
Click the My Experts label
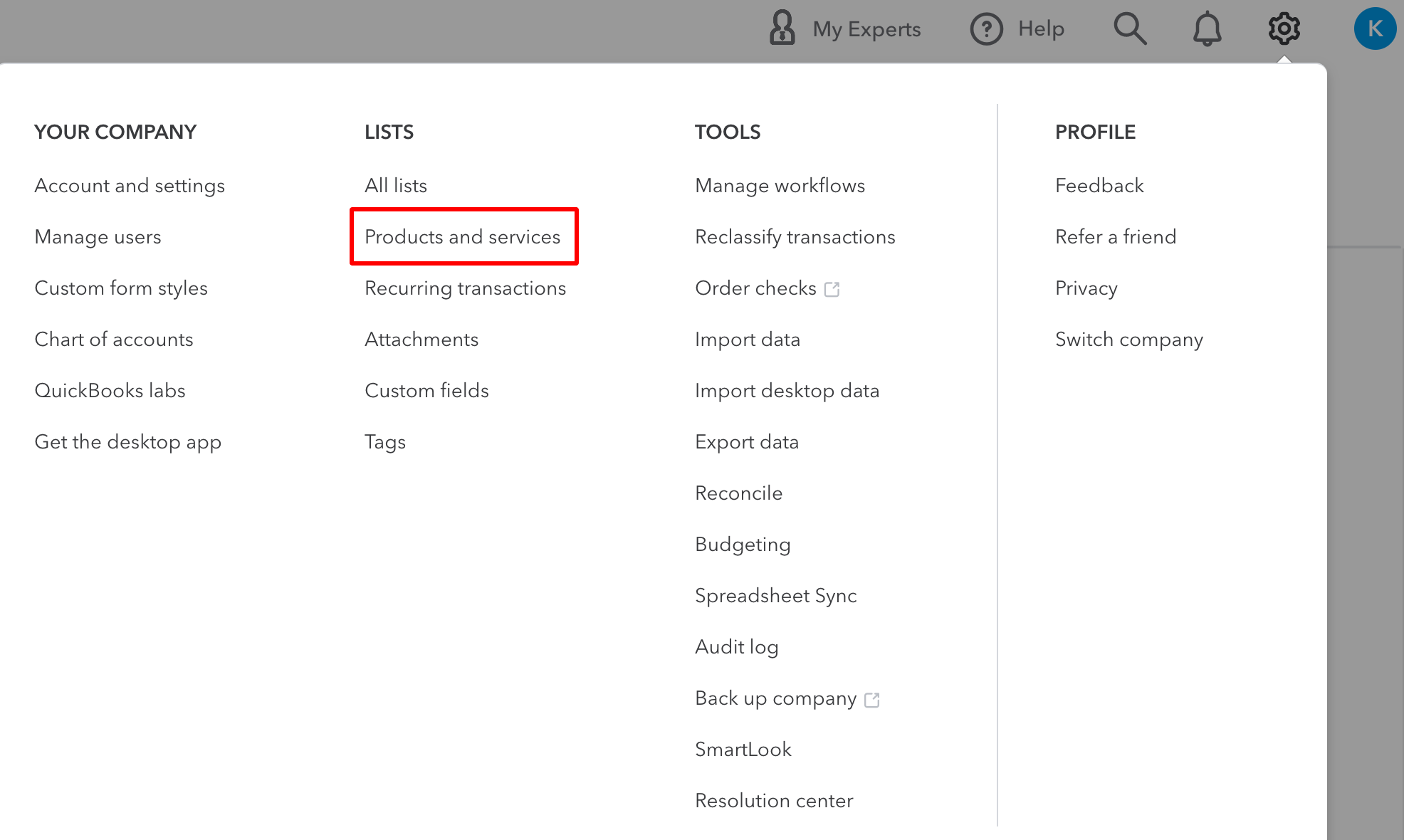pos(866,29)
